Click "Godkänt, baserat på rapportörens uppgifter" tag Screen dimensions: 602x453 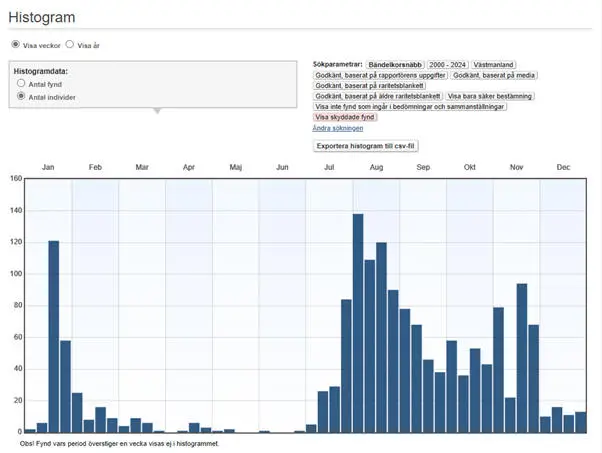379,75
